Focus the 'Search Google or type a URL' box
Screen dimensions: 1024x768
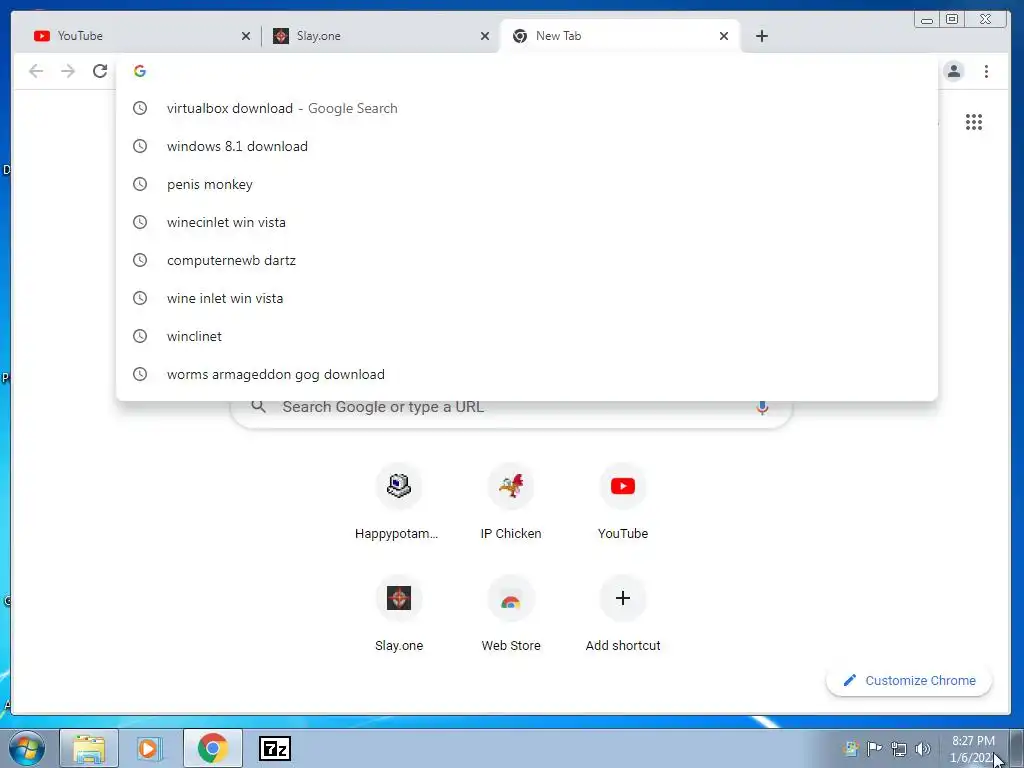[x=511, y=408]
